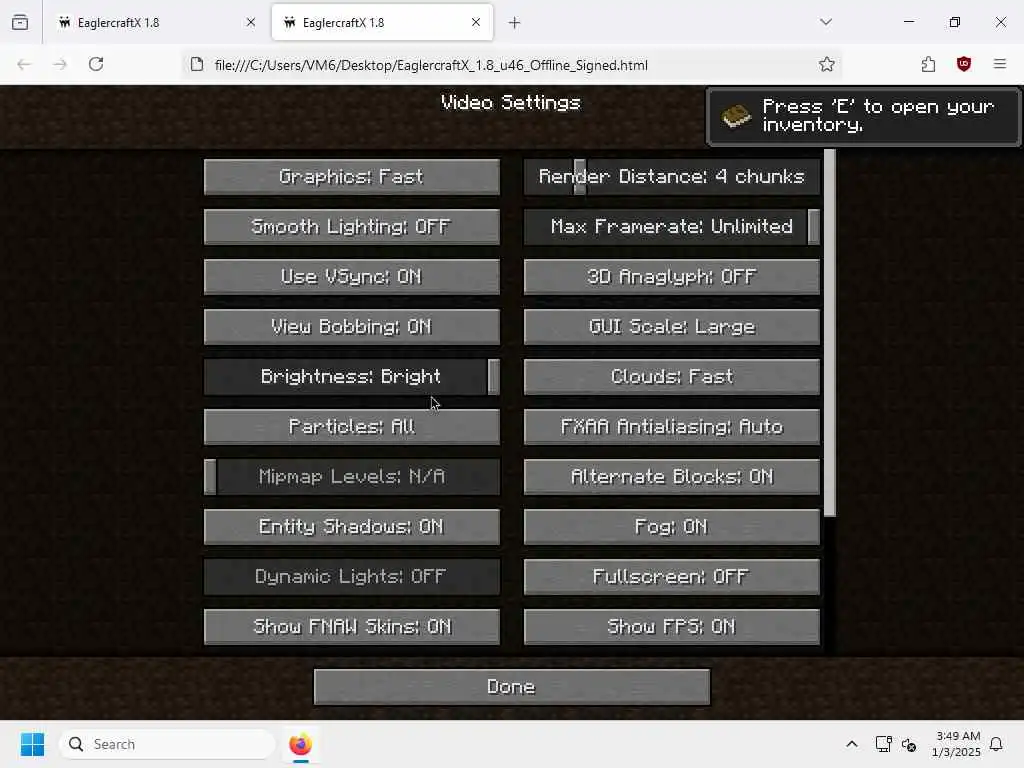The image size is (1024, 768).
Task: Switch to the first EaglercraftX 1.8 tab
Action: [154, 23]
